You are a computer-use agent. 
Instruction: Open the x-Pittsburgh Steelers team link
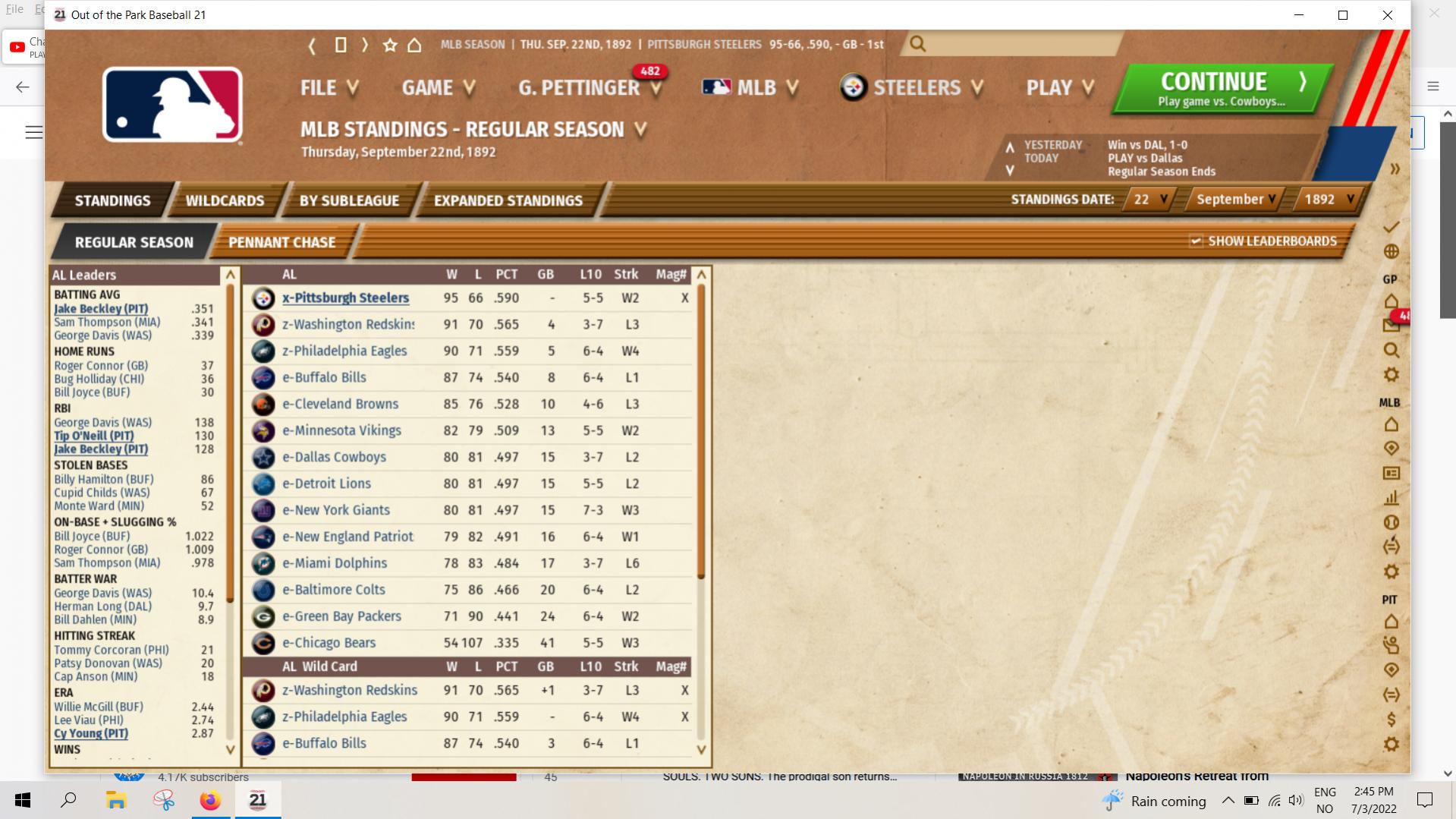pyautogui.click(x=345, y=298)
